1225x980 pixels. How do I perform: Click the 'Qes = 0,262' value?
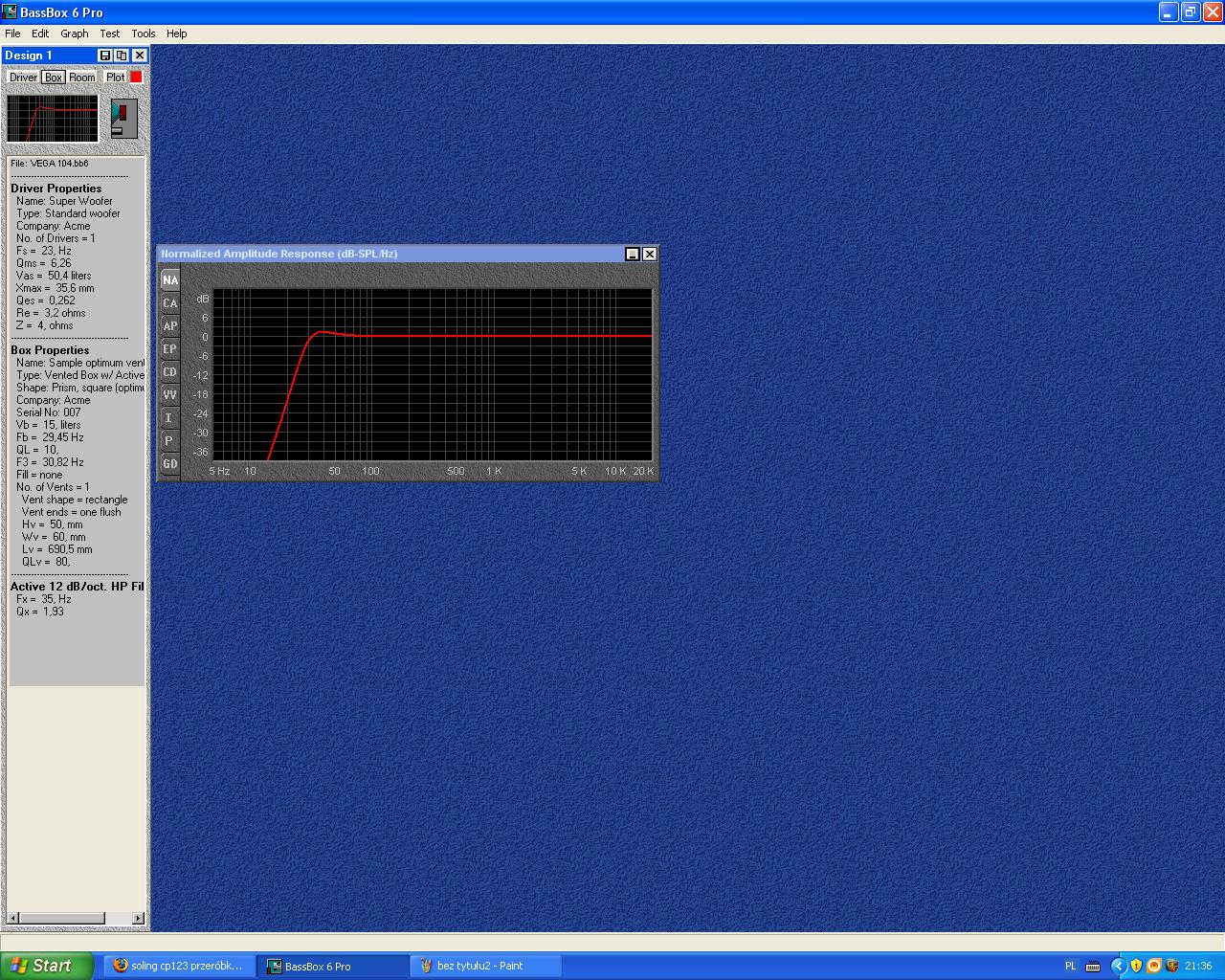(x=46, y=301)
